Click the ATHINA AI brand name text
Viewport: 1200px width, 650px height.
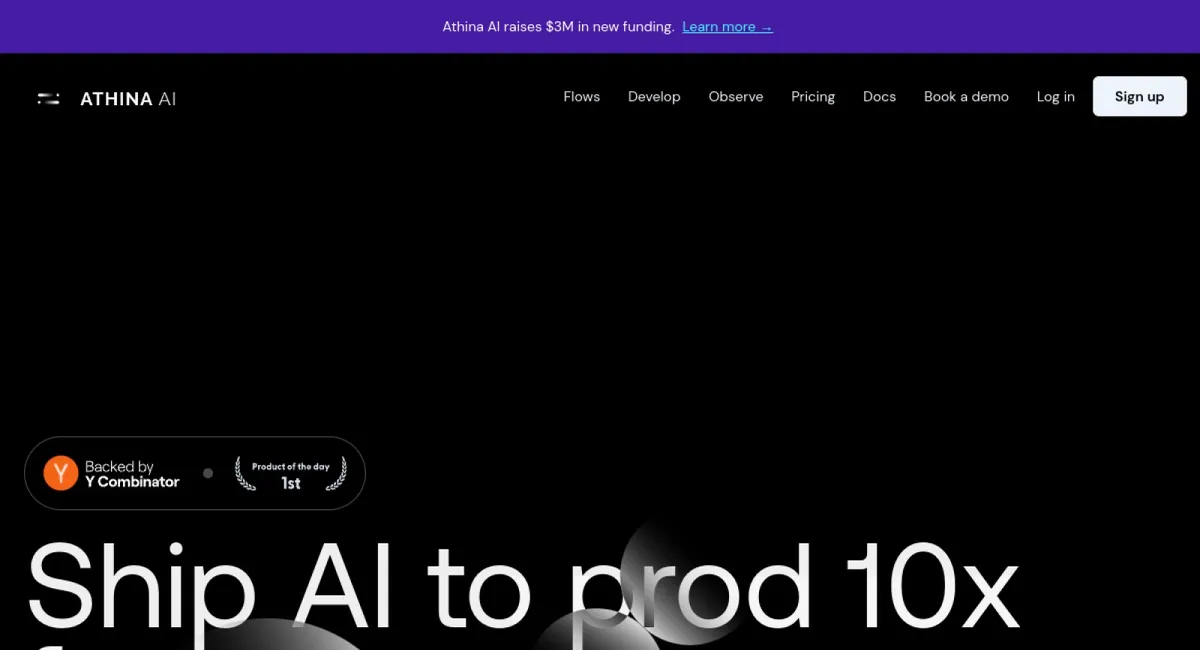pos(128,99)
